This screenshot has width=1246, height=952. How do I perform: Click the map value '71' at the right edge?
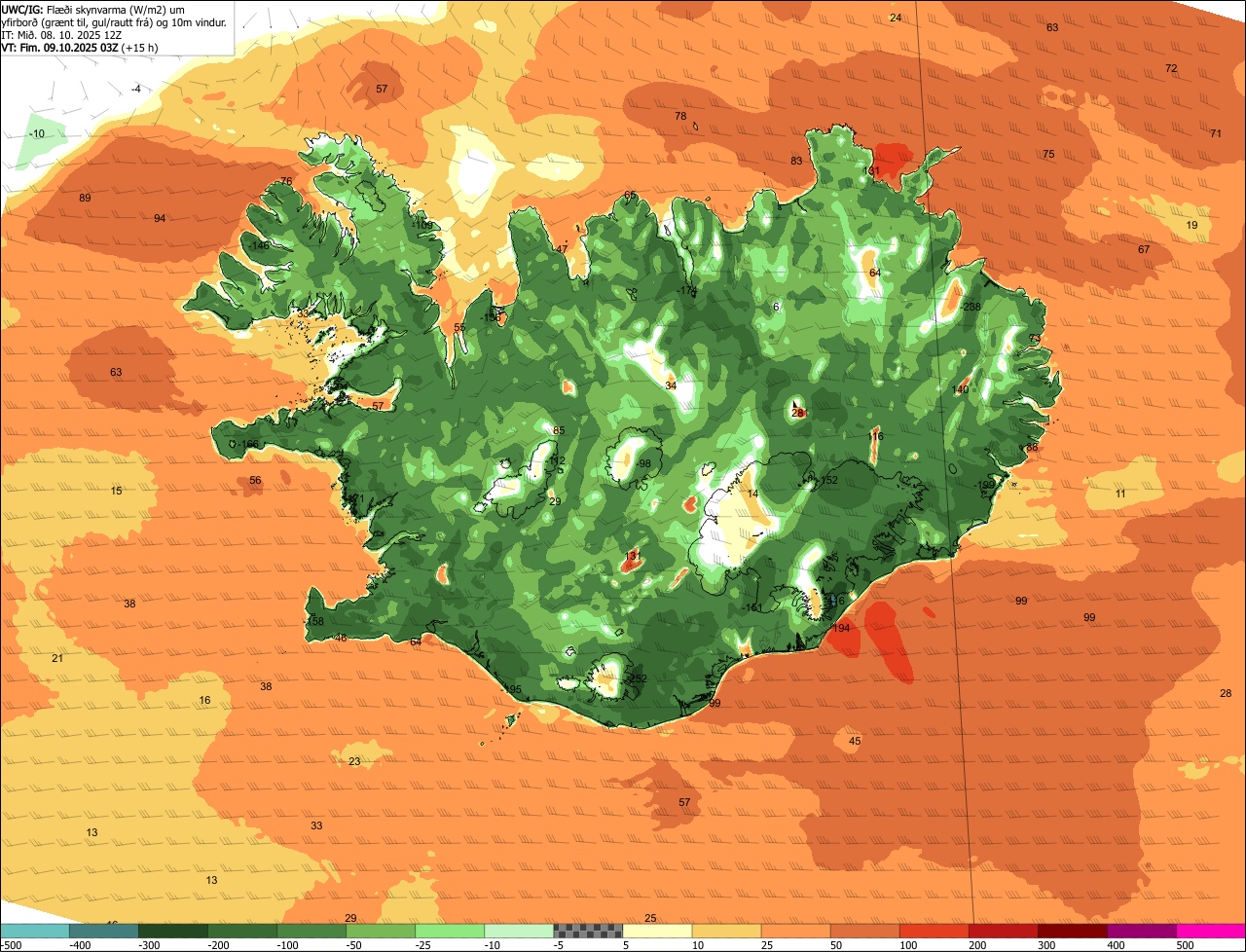[x=1215, y=133]
